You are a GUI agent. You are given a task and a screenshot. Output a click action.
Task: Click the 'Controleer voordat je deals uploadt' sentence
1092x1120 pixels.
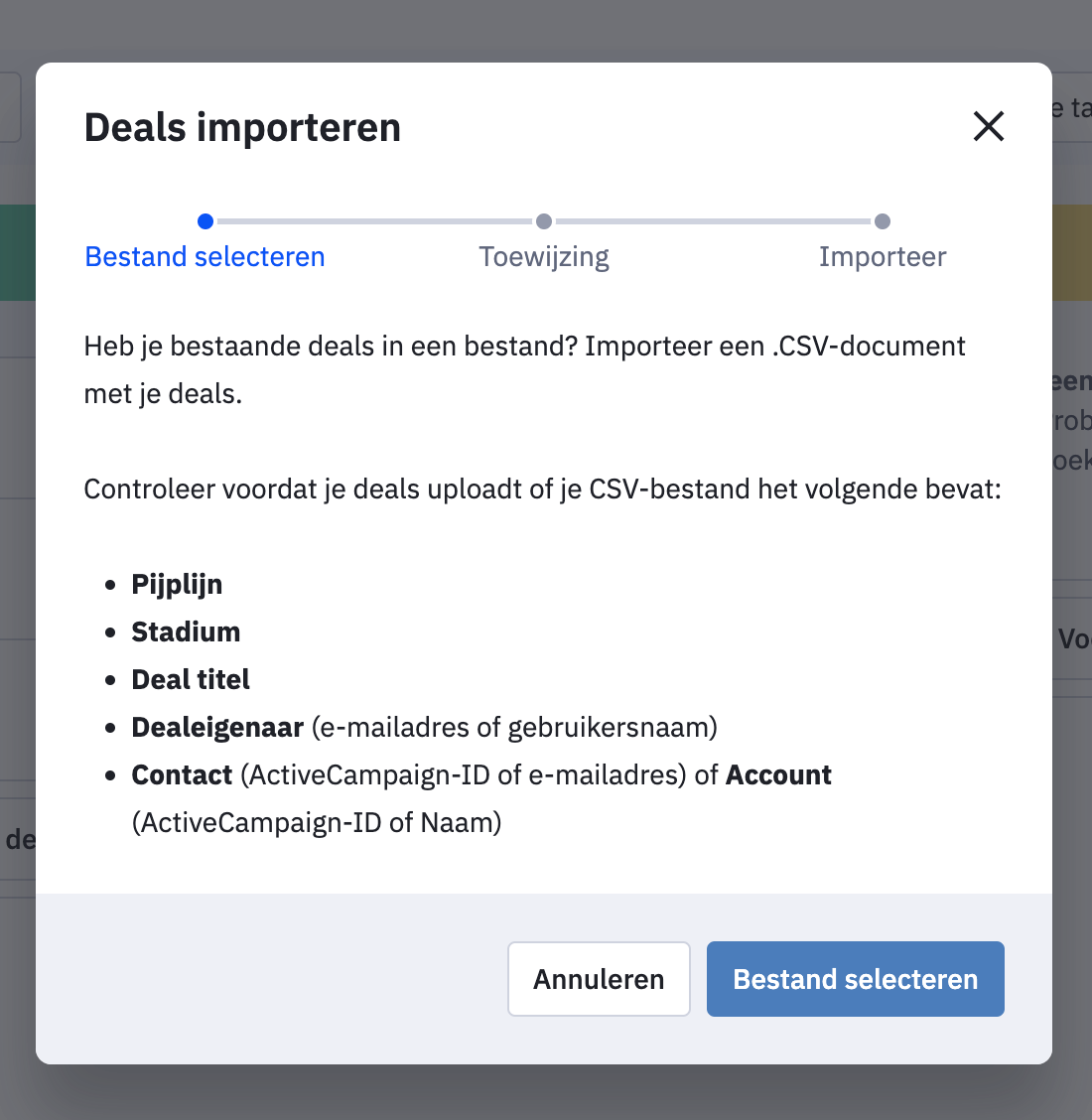pyautogui.click(x=543, y=490)
